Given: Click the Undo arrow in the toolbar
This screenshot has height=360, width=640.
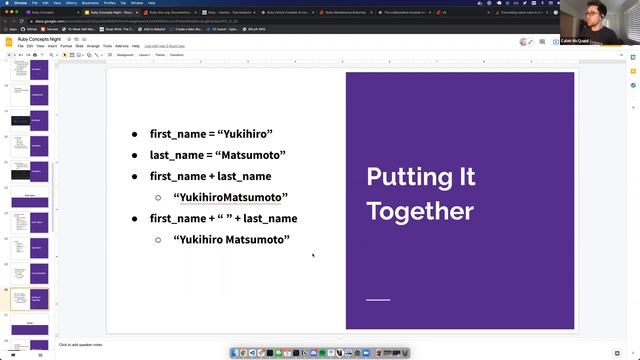Looking at the screenshot, I should click(x=20, y=55).
